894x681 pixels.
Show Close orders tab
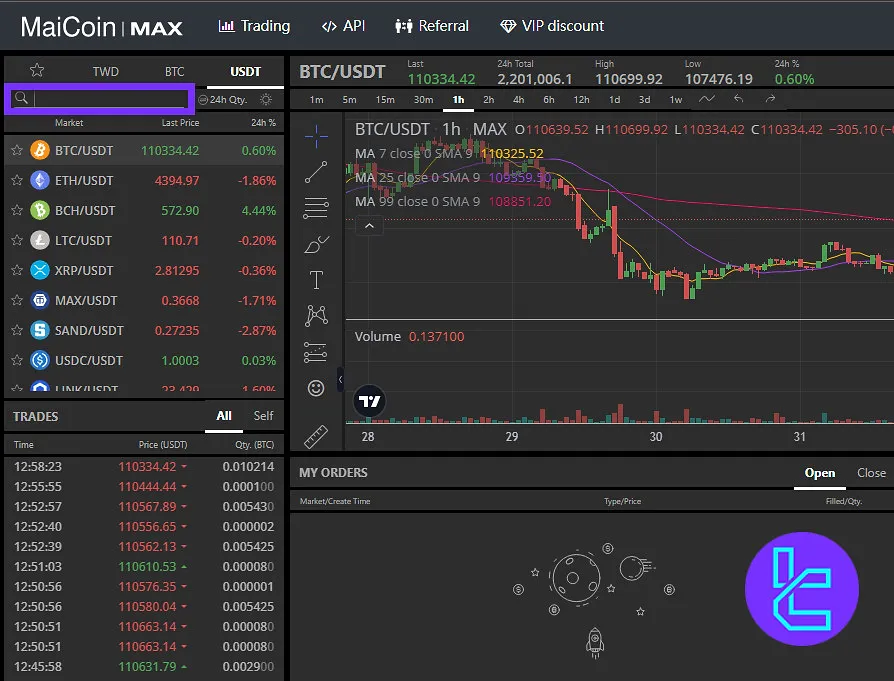(x=871, y=473)
